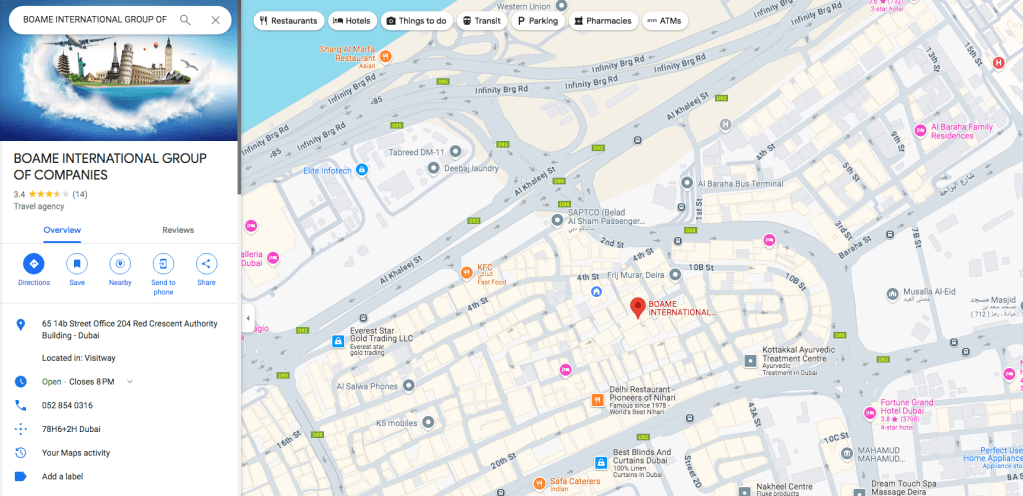Collapse the side panel arrow
The width and height of the screenshot is (1023, 496).
[248, 318]
